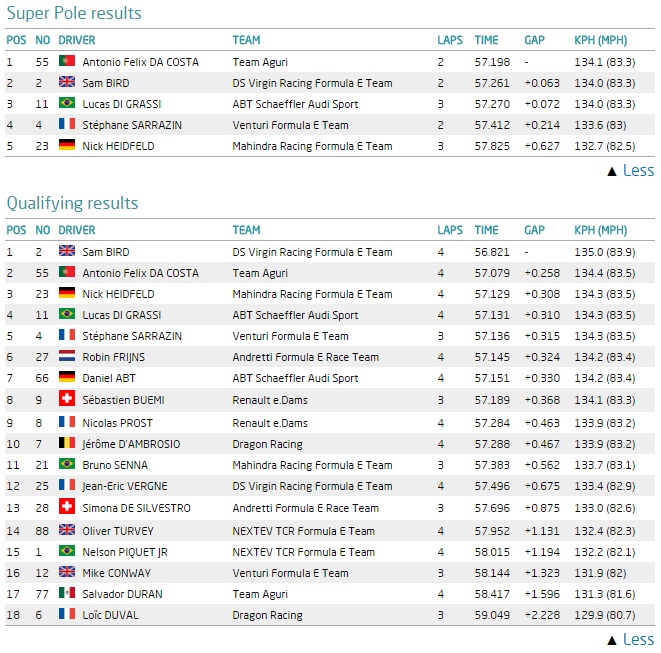Click Brazil flag beside Nelson Piquet Jr
The width and height of the screenshot is (661, 653).
[x=67, y=551]
